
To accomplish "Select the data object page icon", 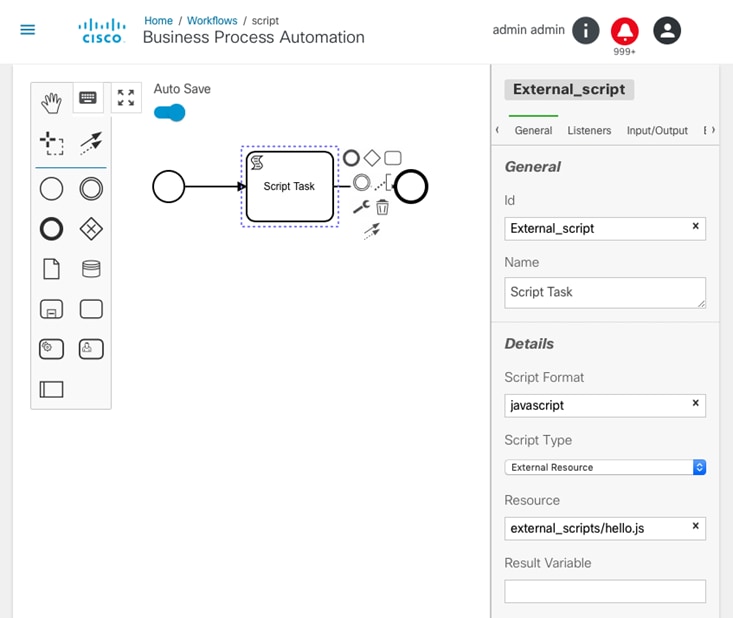I will [51, 269].
